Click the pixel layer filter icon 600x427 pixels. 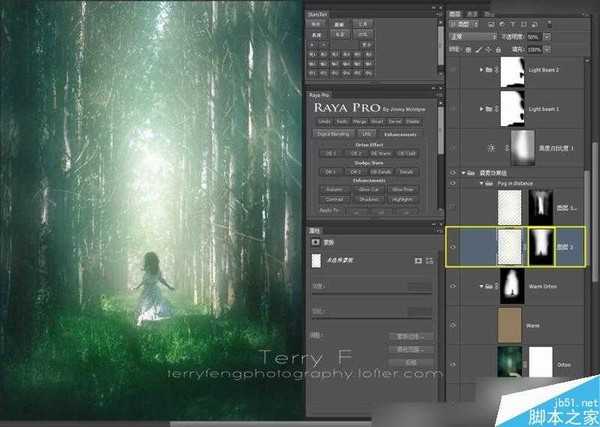(x=492, y=24)
